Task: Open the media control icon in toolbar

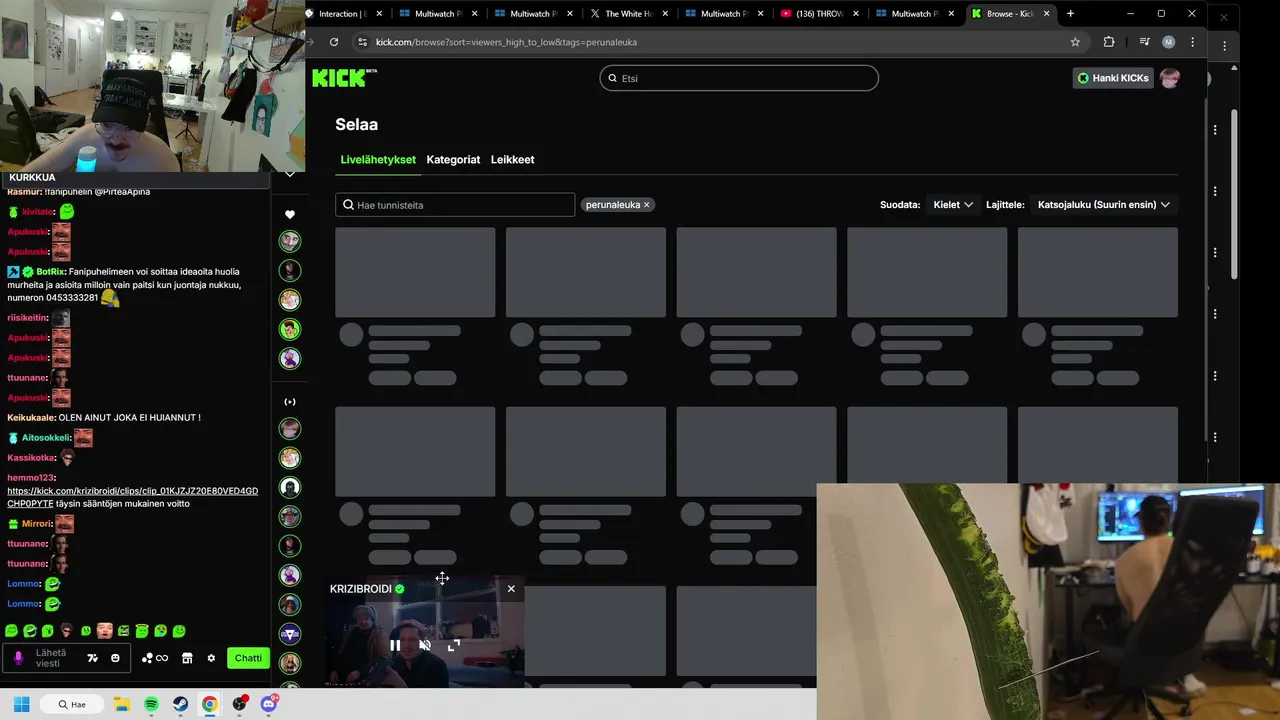Action: (x=1144, y=42)
